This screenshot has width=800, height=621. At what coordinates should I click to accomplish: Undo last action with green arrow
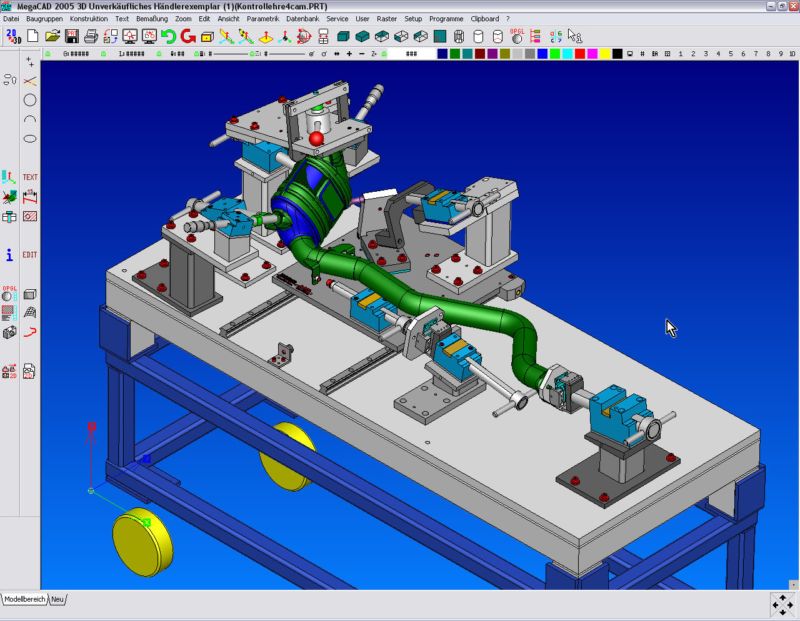(168, 36)
